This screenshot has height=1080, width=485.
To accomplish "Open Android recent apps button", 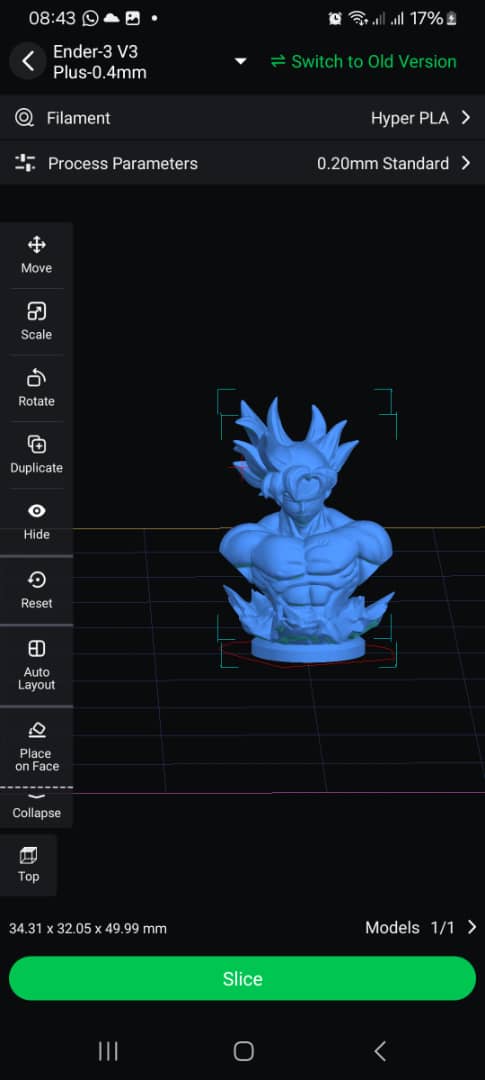I will pos(108,1051).
